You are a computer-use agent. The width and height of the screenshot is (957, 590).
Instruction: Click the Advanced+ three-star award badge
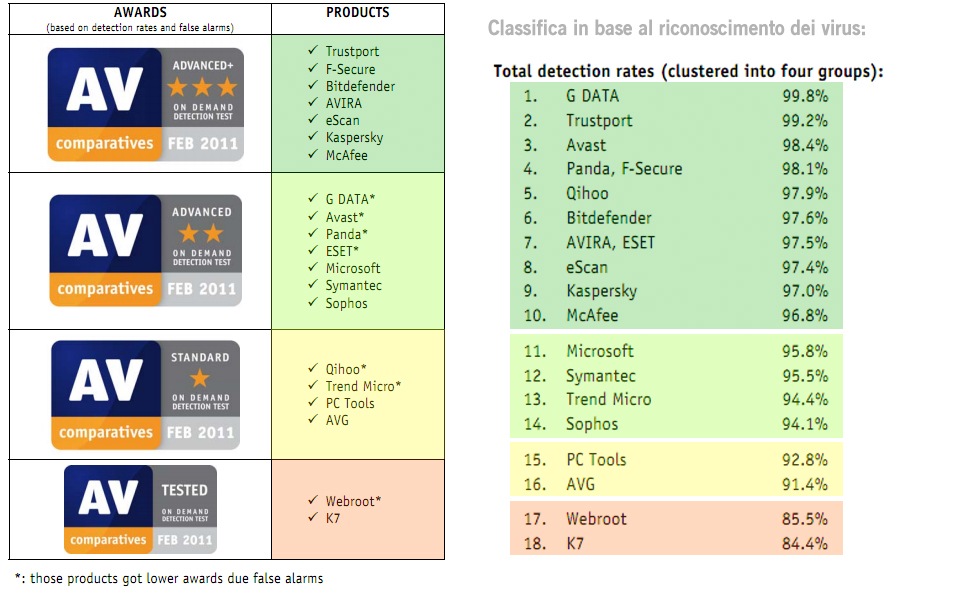tap(146, 104)
